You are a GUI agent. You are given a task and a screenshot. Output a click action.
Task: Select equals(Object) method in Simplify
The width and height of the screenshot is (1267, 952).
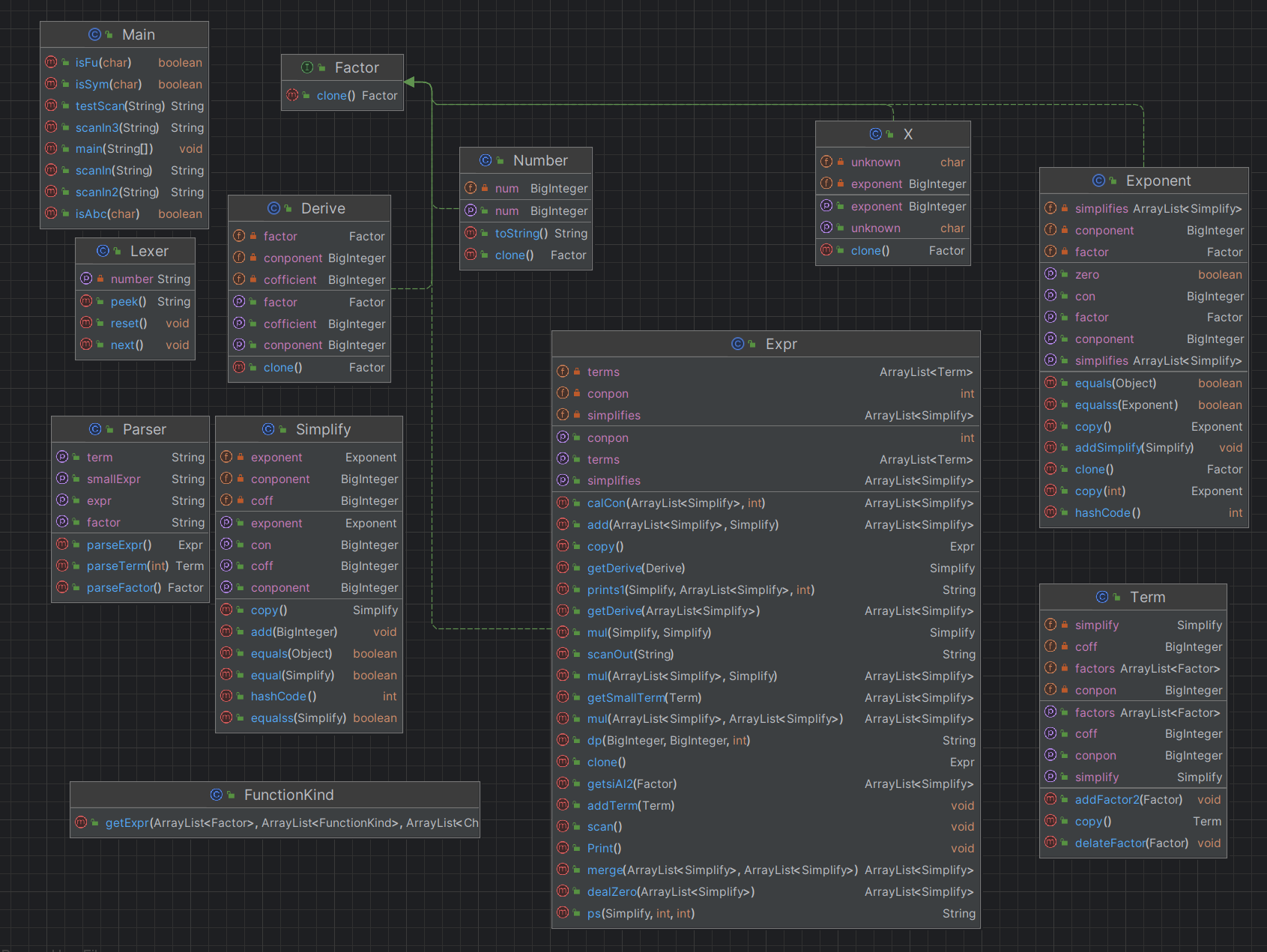tap(291, 653)
